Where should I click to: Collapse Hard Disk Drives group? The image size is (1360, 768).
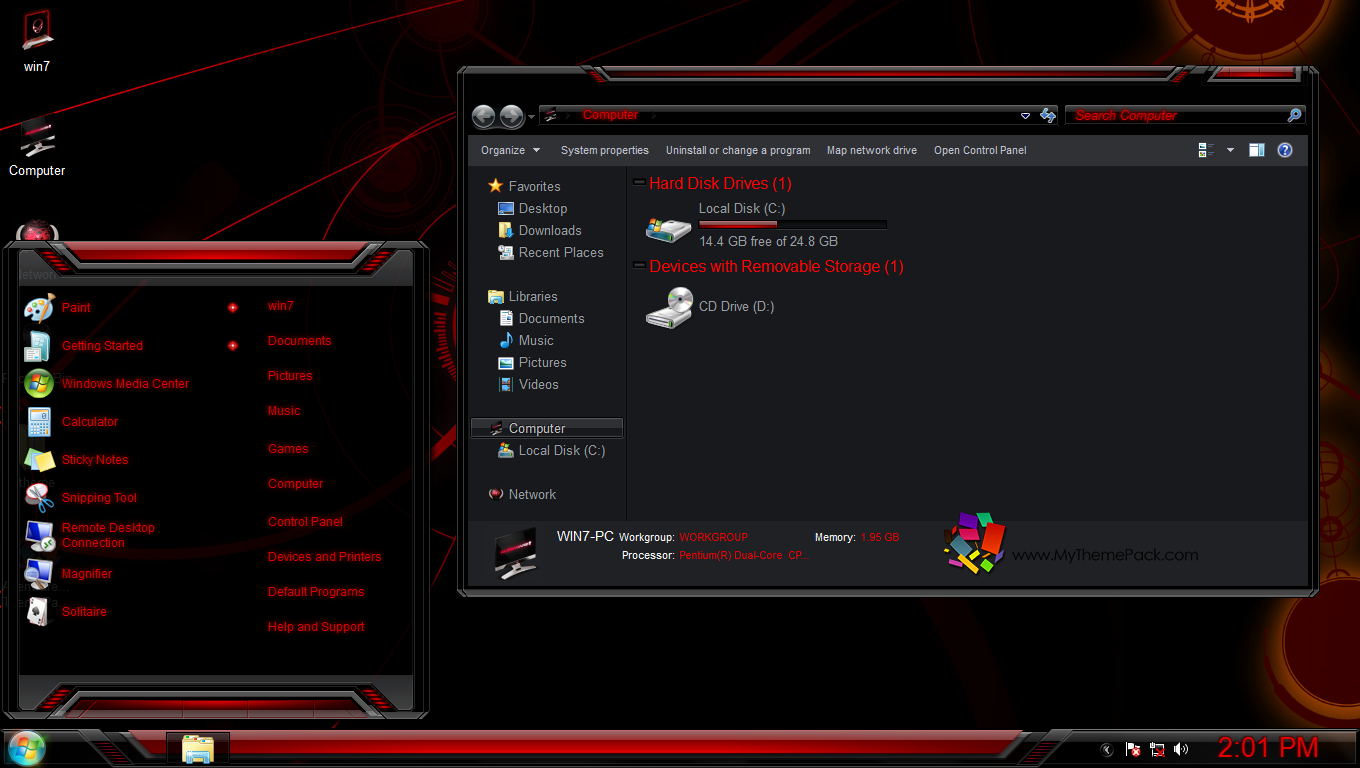[x=639, y=183]
